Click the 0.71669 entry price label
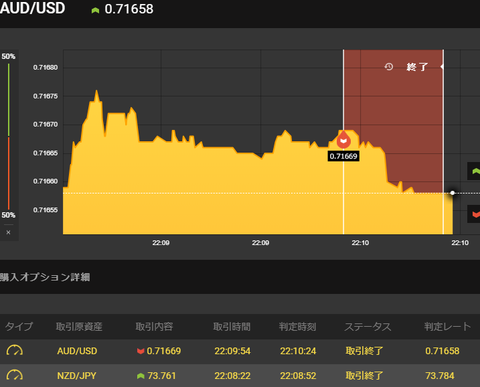480x387 pixels. coord(343,156)
